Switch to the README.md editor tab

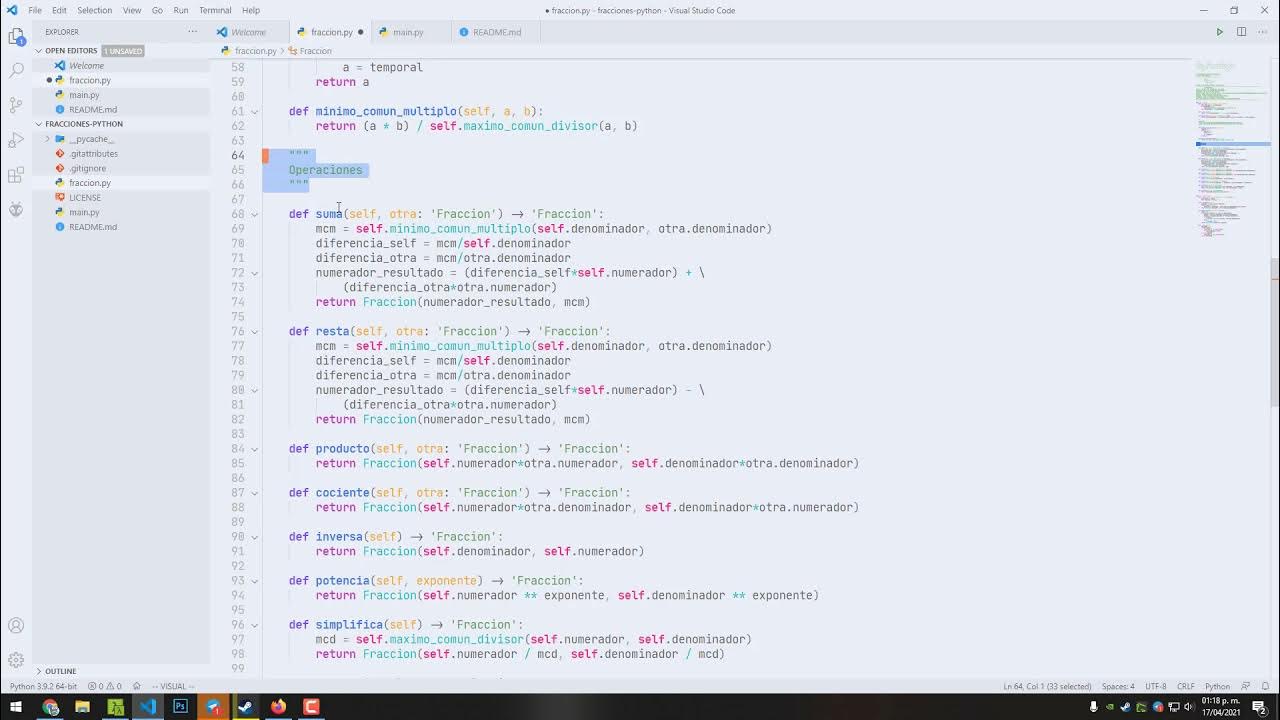pos(497,32)
